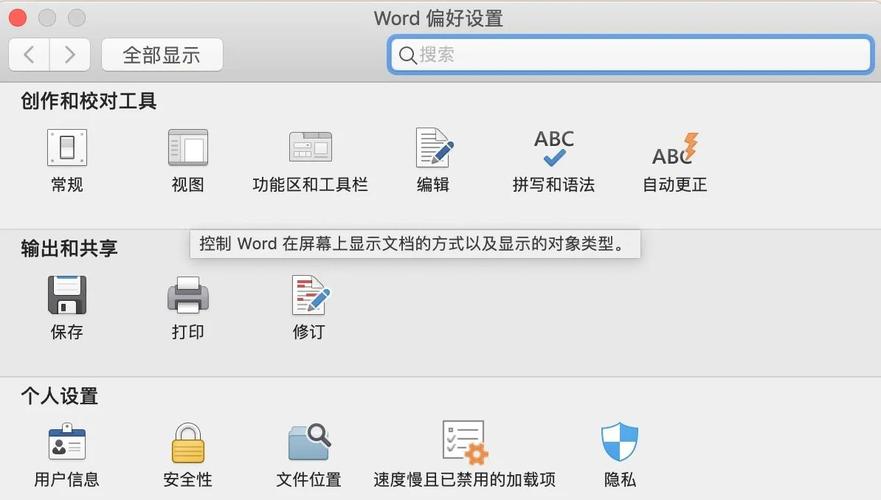Open 功能区和工具栏 ribbon and toolbar settings
The width and height of the screenshot is (881, 500).
[310, 148]
